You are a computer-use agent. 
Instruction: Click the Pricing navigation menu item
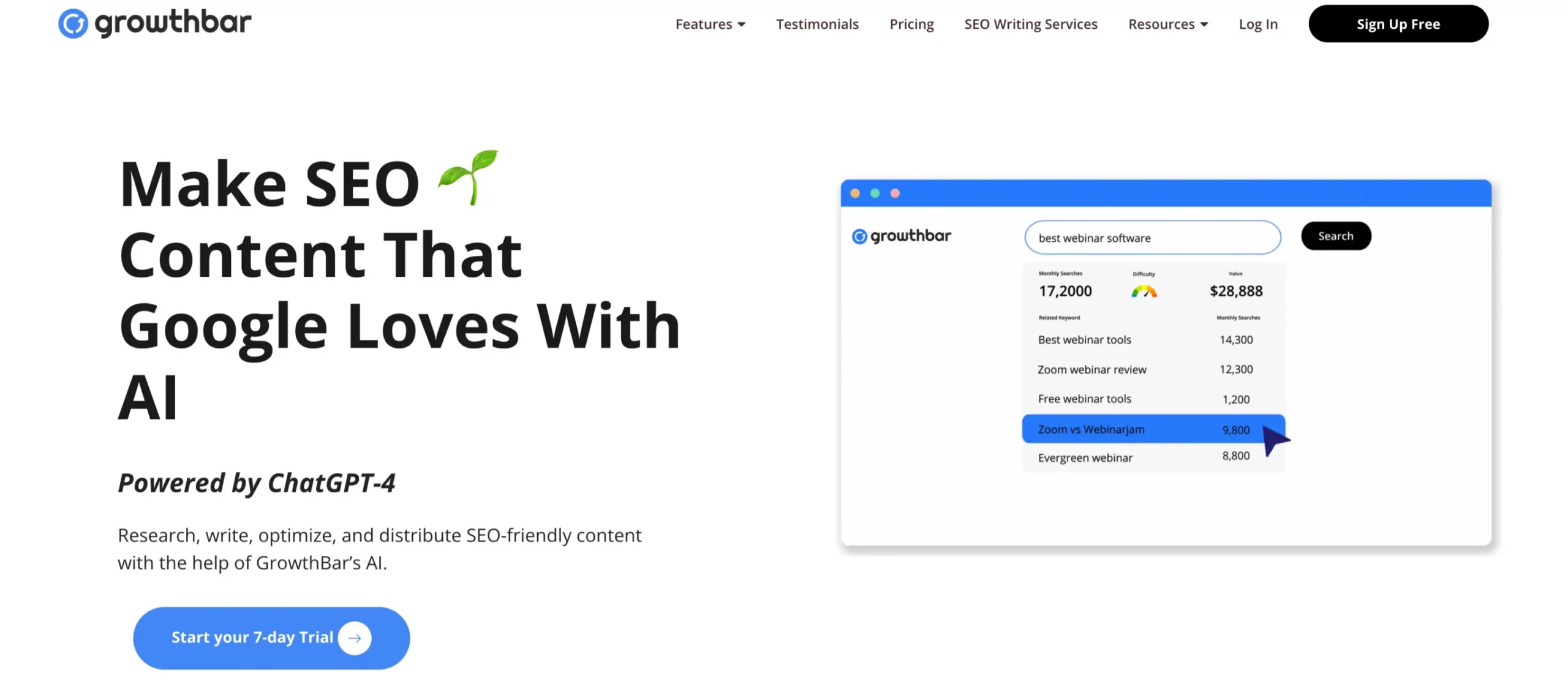pyautogui.click(x=912, y=23)
